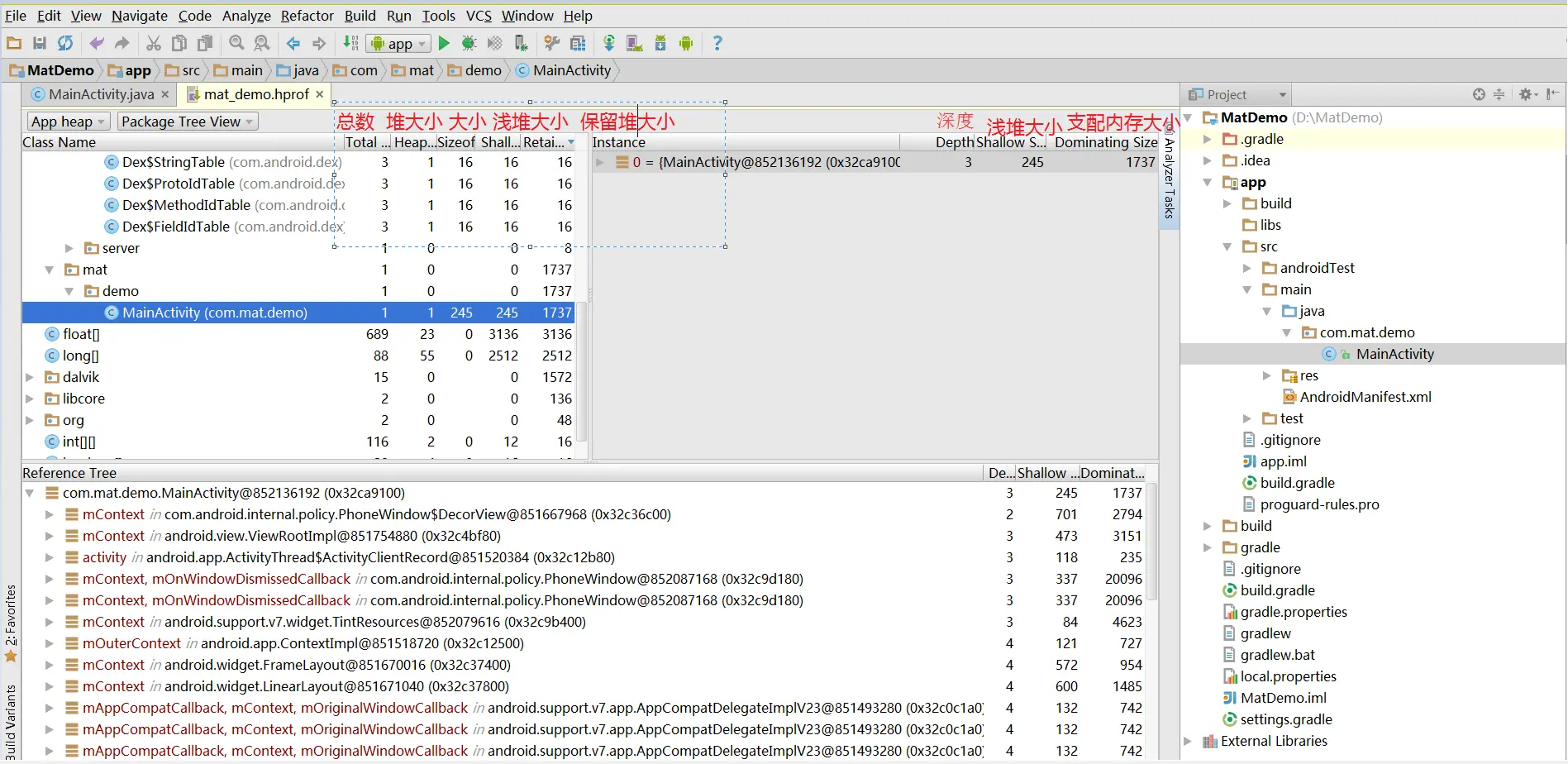Click the Replace magnifier icon

pyautogui.click(x=262, y=43)
